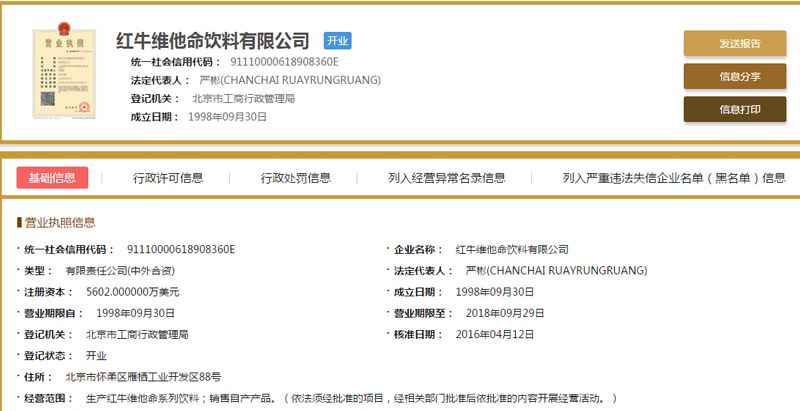Click the 营业执照信息 section heading

coord(59,222)
